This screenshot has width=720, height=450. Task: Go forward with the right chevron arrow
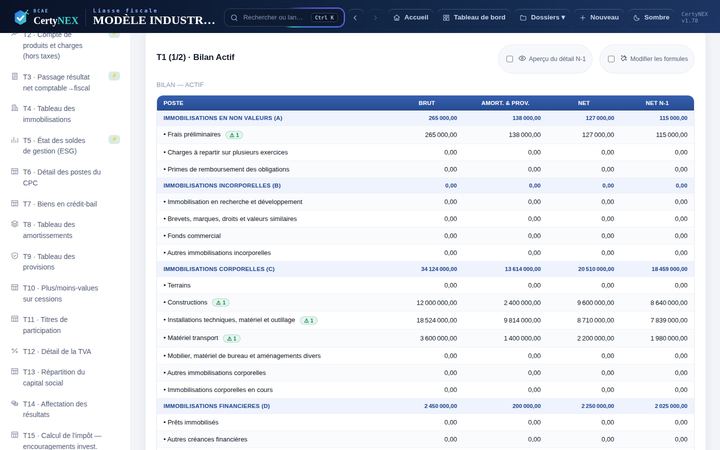point(375,17)
